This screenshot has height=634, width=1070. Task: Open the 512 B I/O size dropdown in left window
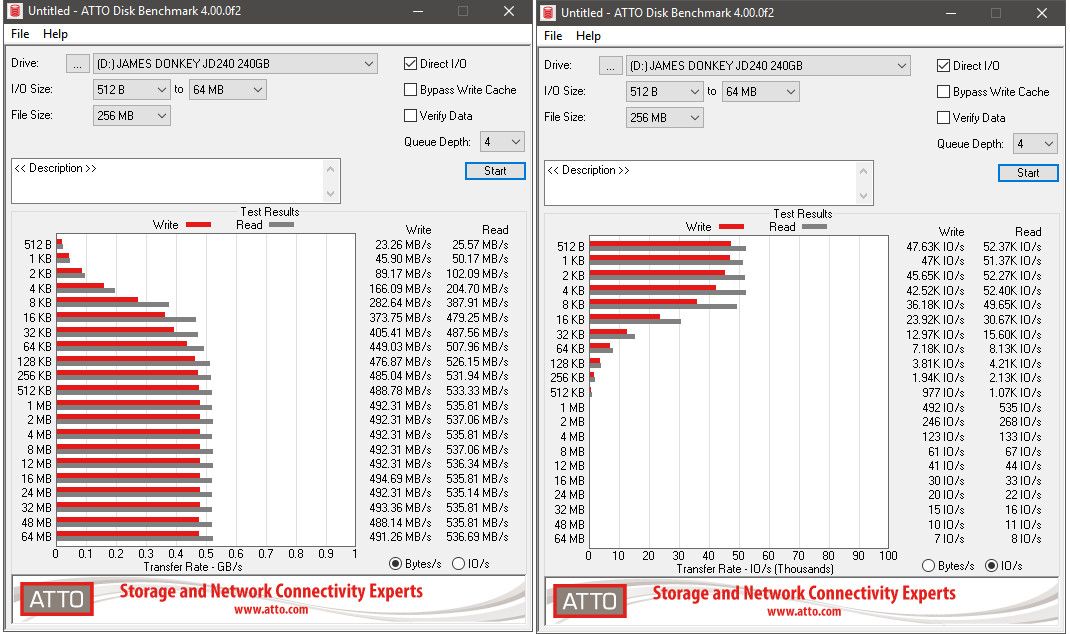pos(132,89)
